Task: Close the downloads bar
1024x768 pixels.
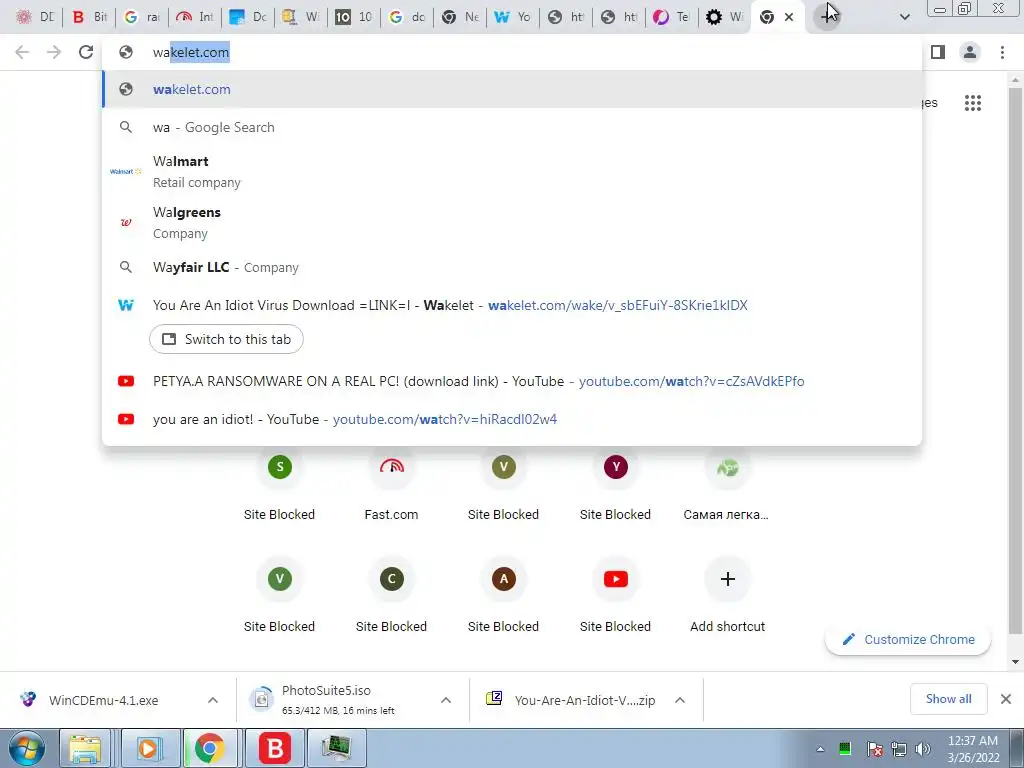Action: (x=1006, y=699)
